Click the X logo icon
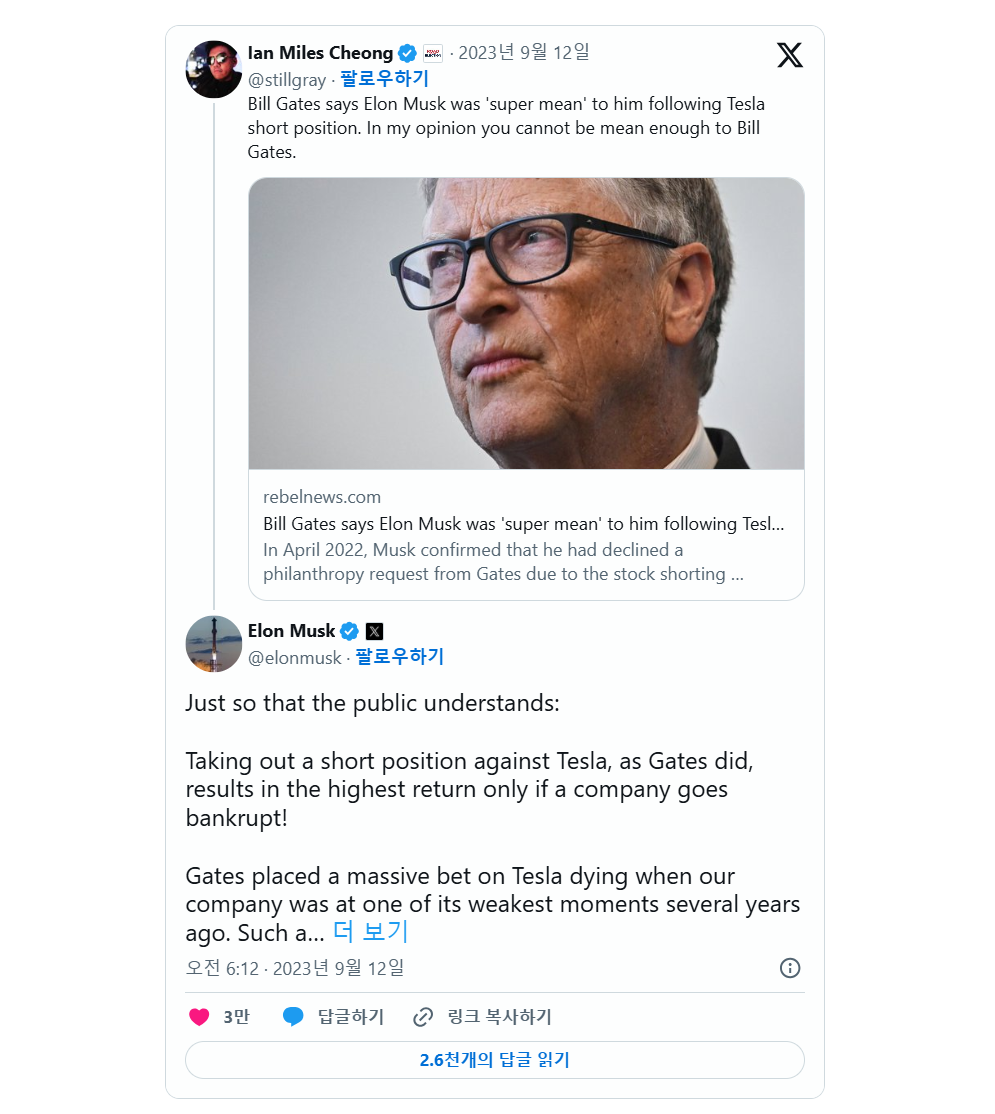 coord(789,55)
